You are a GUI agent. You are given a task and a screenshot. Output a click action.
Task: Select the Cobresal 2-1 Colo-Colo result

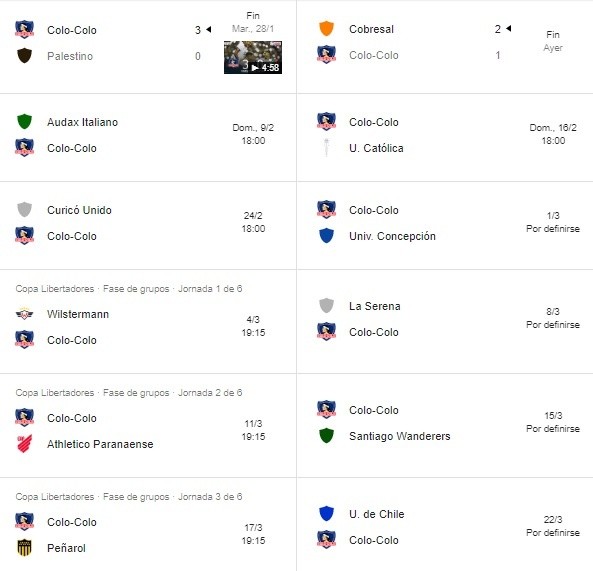pyautogui.click(x=445, y=47)
